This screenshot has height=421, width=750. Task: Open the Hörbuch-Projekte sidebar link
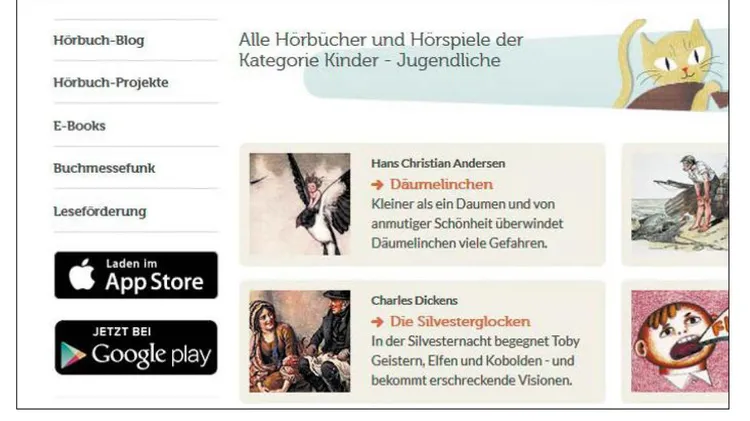[x=110, y=82]
